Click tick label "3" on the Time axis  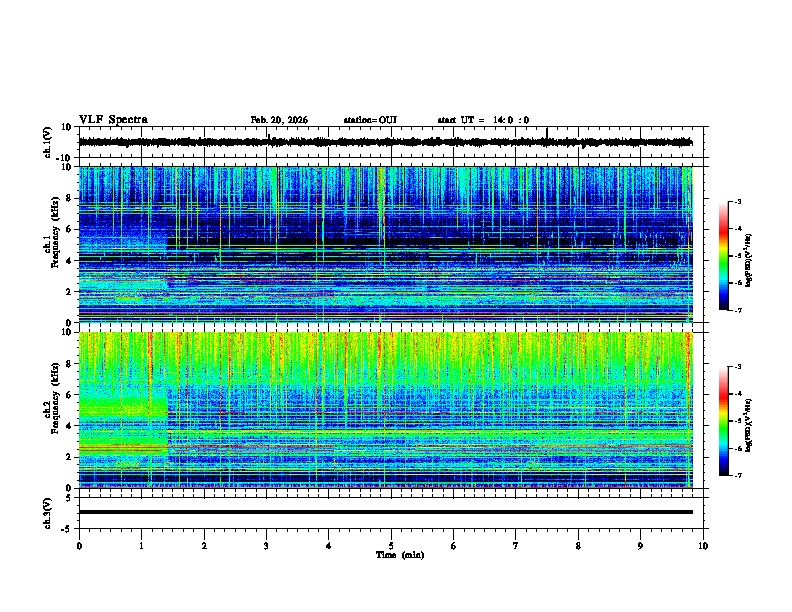tap(266, 546)
